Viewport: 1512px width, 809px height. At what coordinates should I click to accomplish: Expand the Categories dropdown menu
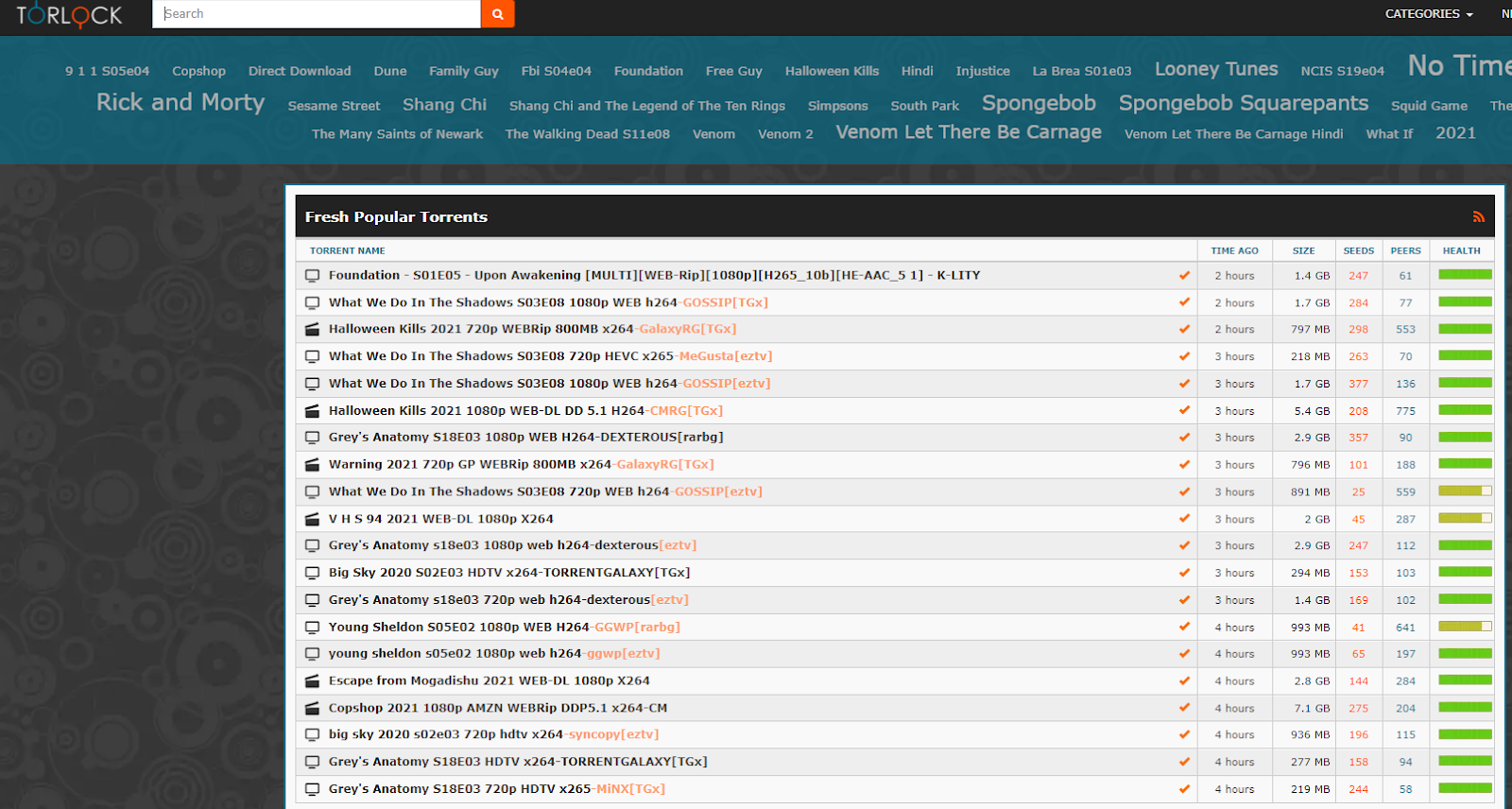coord(1428,14)
